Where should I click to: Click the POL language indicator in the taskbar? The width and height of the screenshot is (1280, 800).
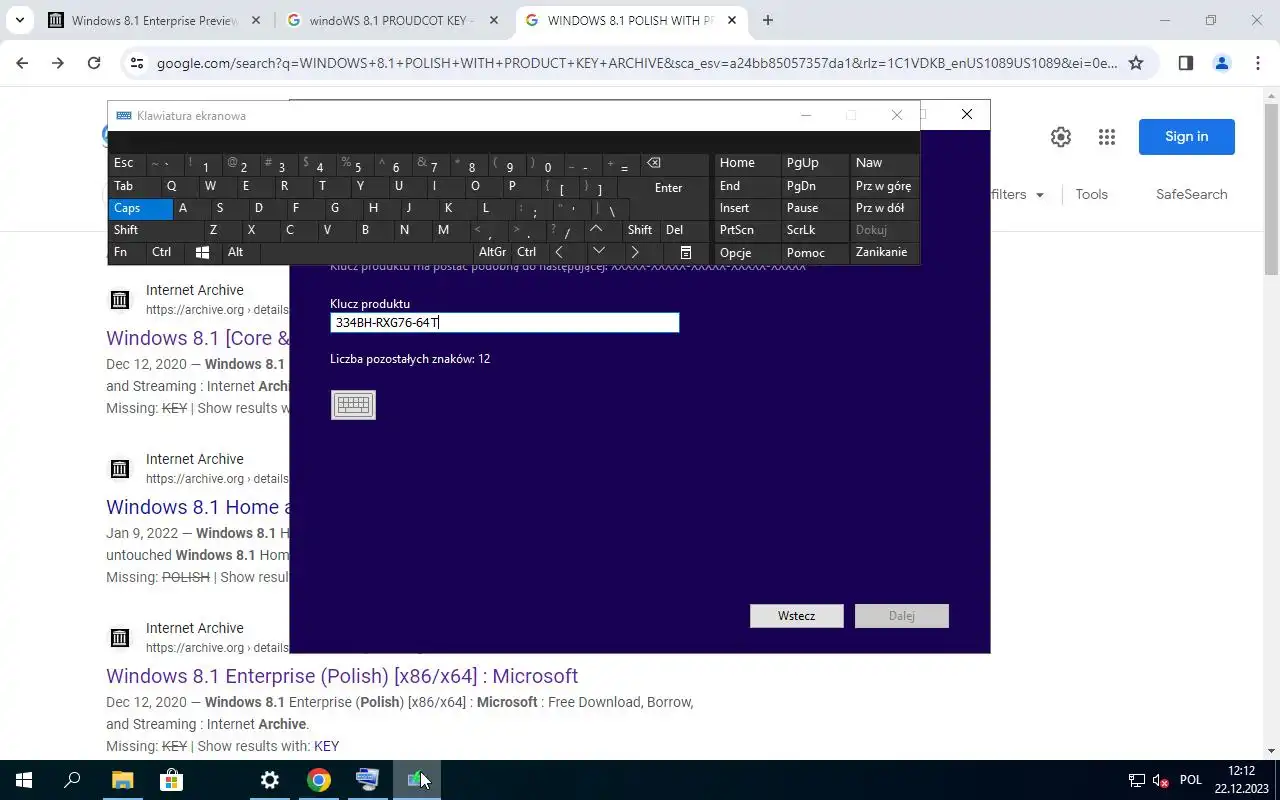coord(1190,780)
